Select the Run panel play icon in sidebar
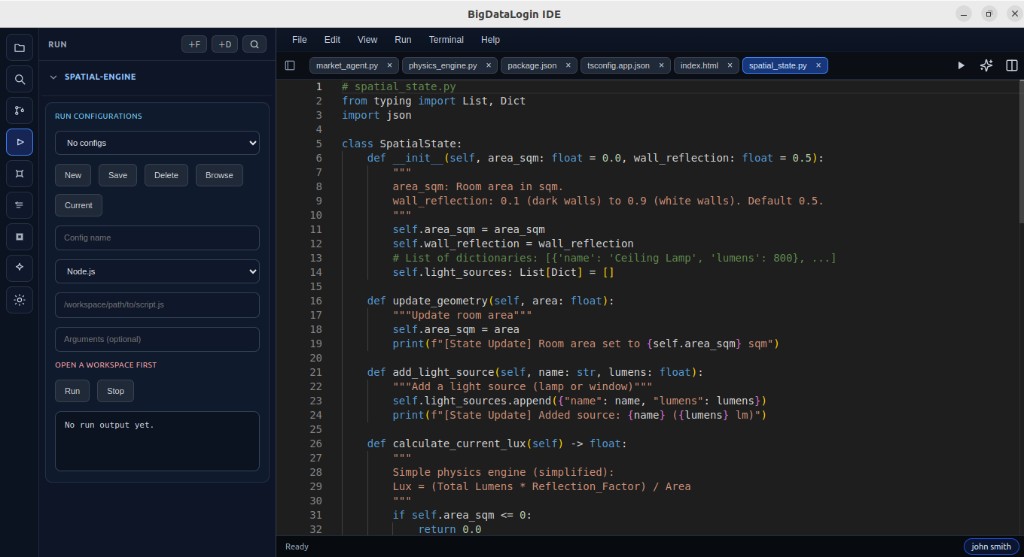This screenshot has height=557, width=1024. (20, 142)
